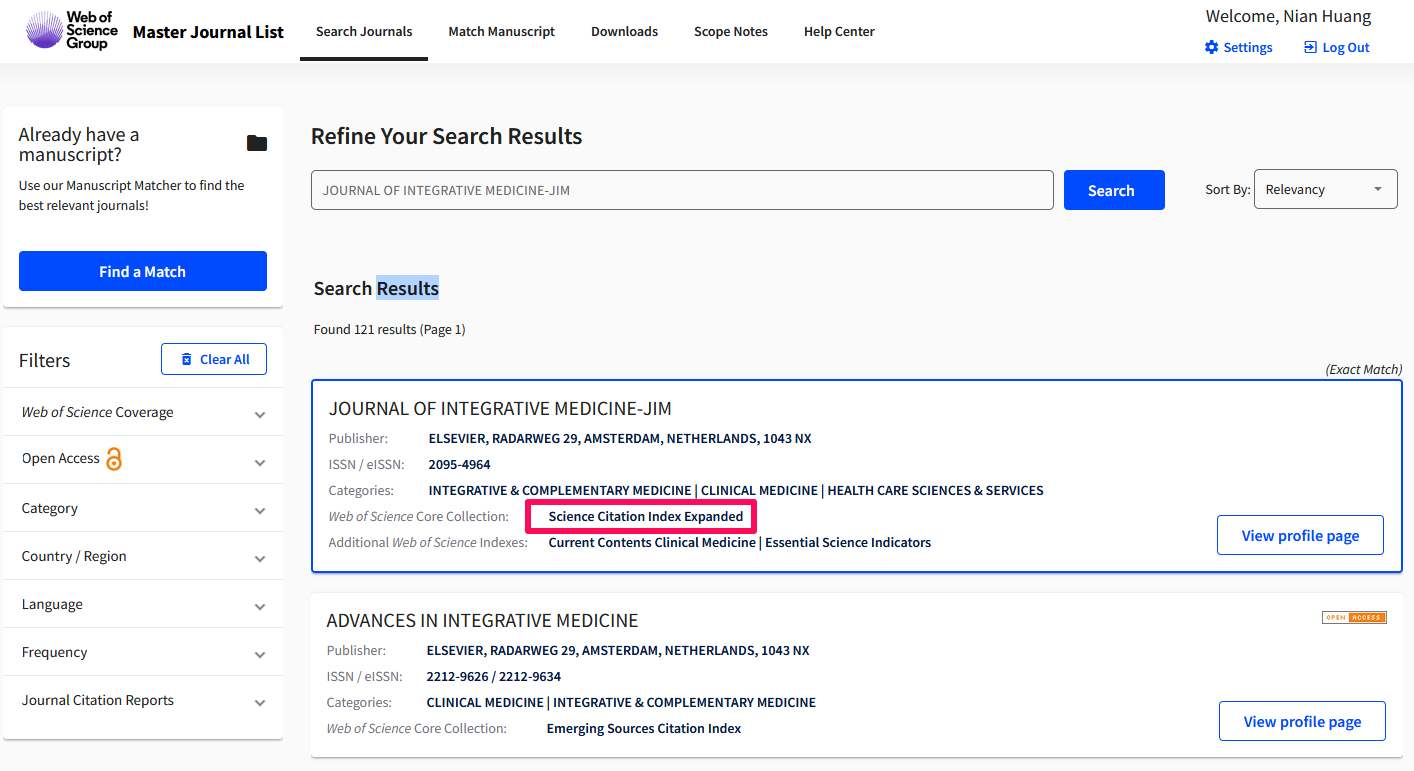1414x771 pixels.
Task: Click the Log Out arrow icon
Action: [x=1310, y=47]
